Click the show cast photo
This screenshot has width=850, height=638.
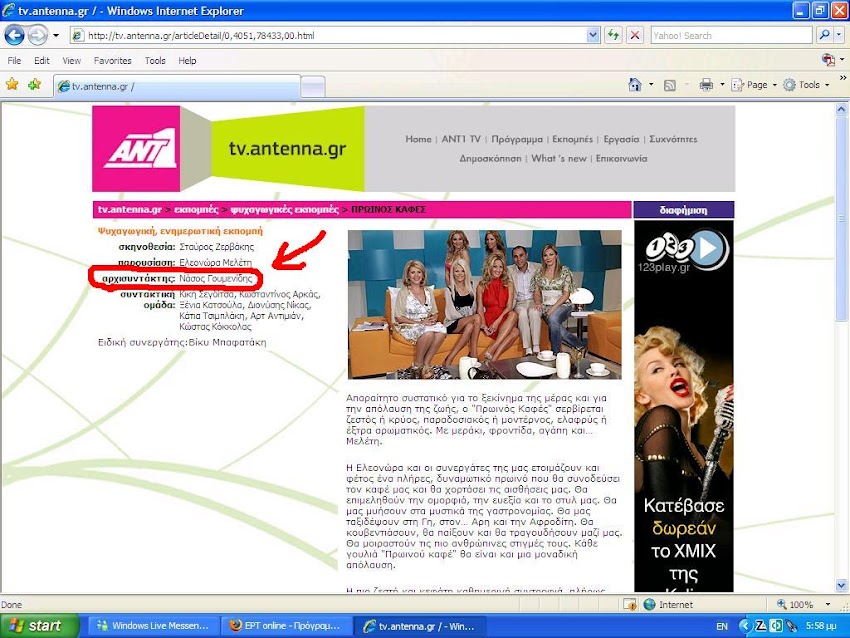click(x=485, y=305)
